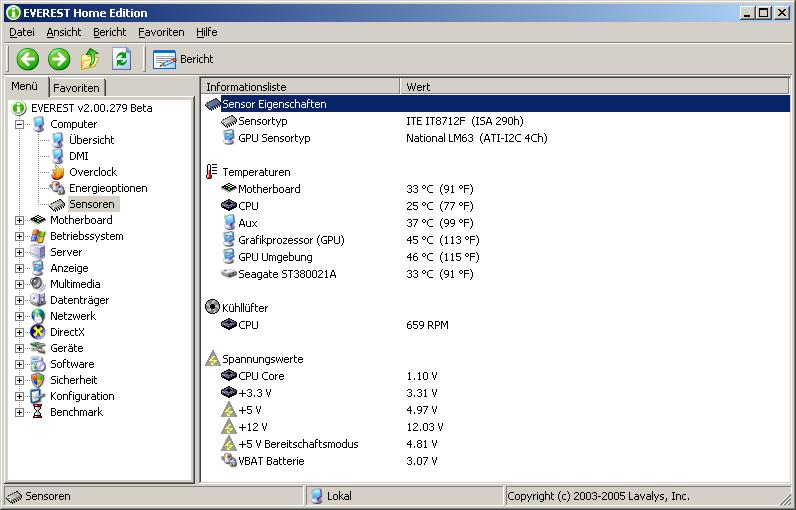Click the Benchmark hourglass icon
This screenshot has width=796, height=510.
click(38, 412)
